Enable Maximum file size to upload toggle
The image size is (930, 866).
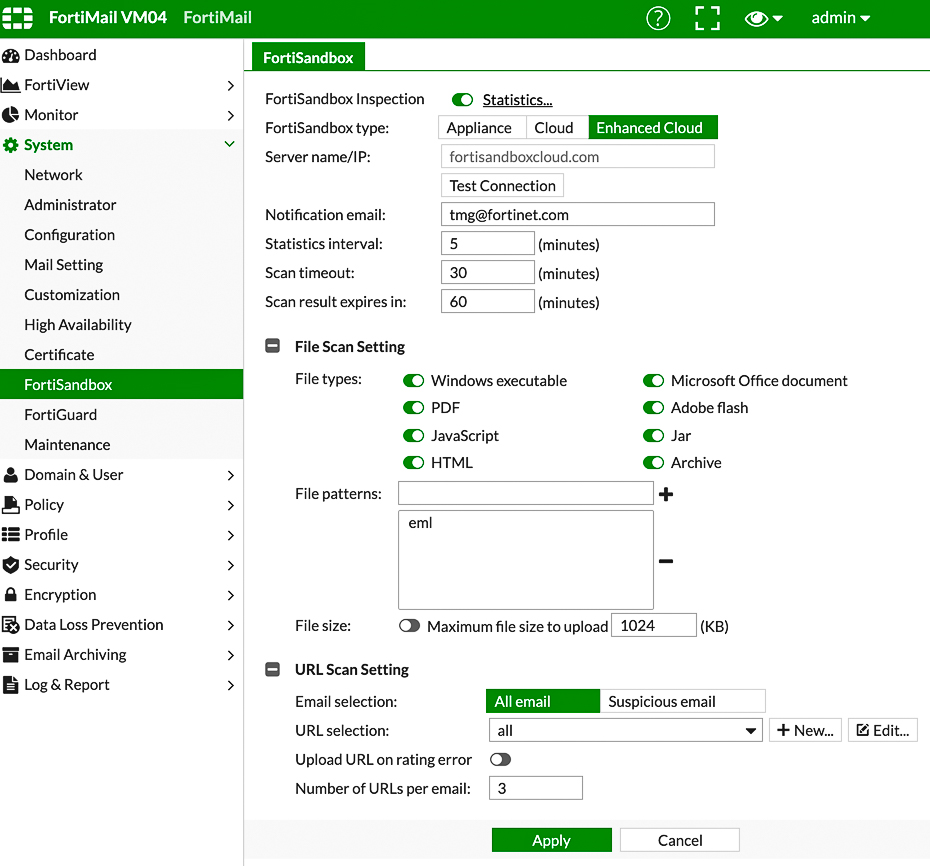409,624
